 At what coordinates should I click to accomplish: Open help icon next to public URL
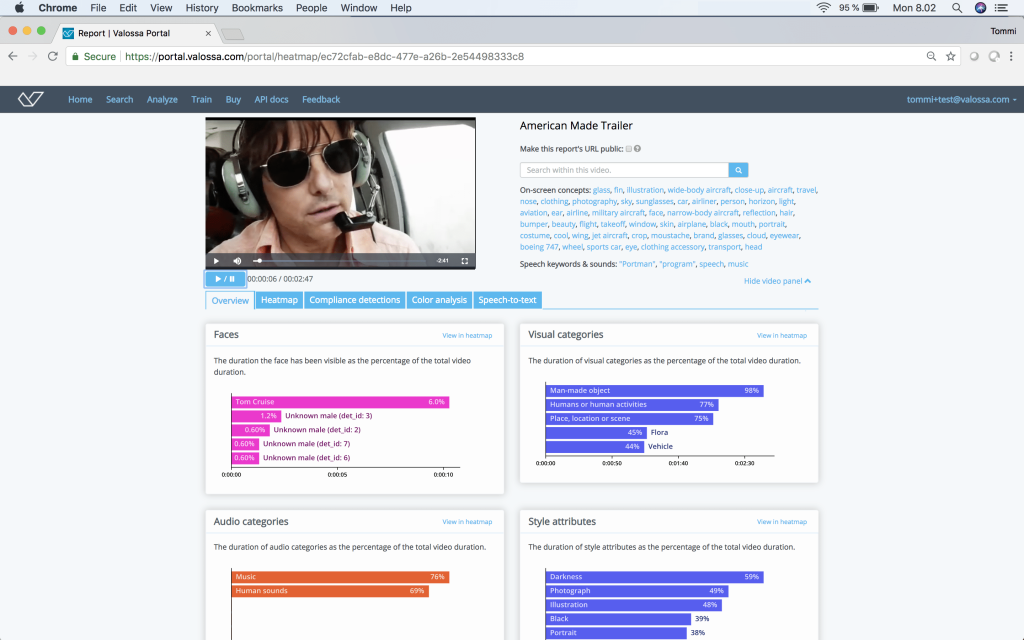point(637,149)
